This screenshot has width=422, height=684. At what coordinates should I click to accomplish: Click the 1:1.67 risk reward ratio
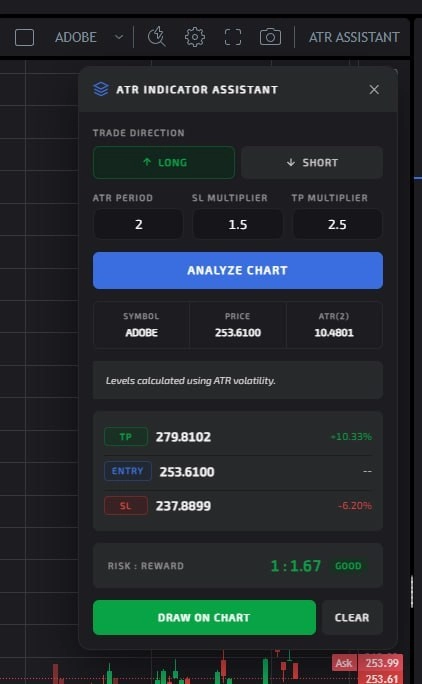[296, 566]
